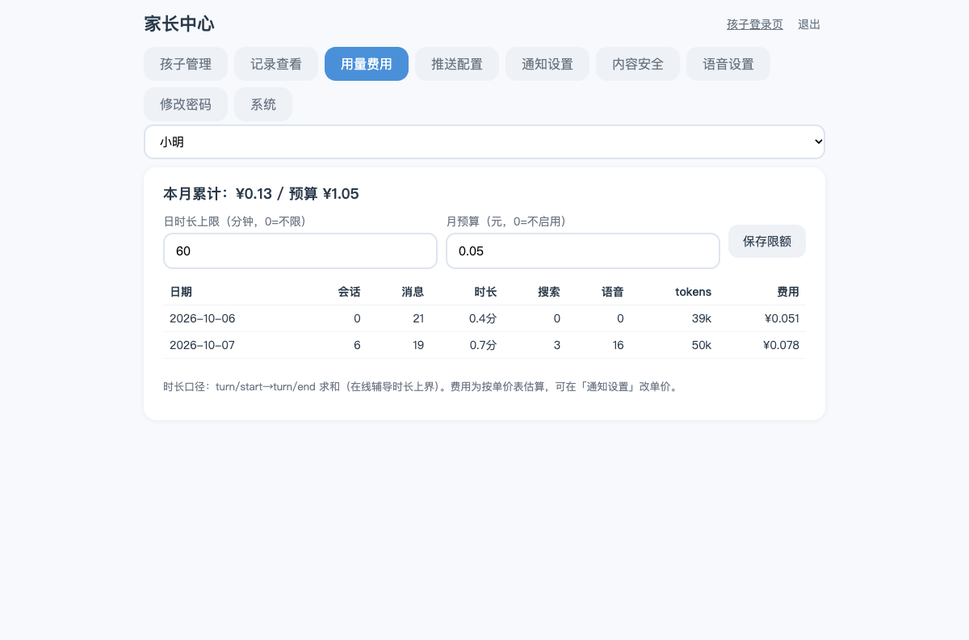Click the 本月累计 ¥0.13 summary text
The height and width of the screenshot is (640, 969).
click(261, 194)
